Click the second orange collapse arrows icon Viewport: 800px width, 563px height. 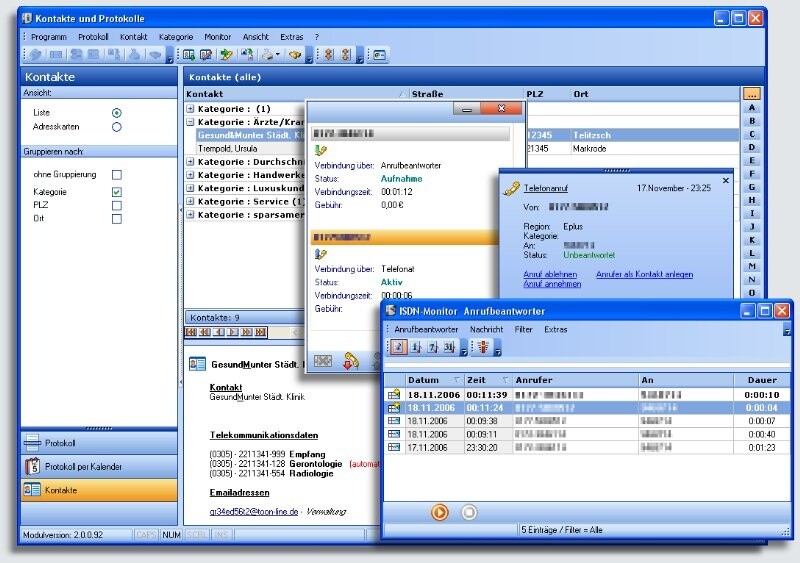pos(346,55)
